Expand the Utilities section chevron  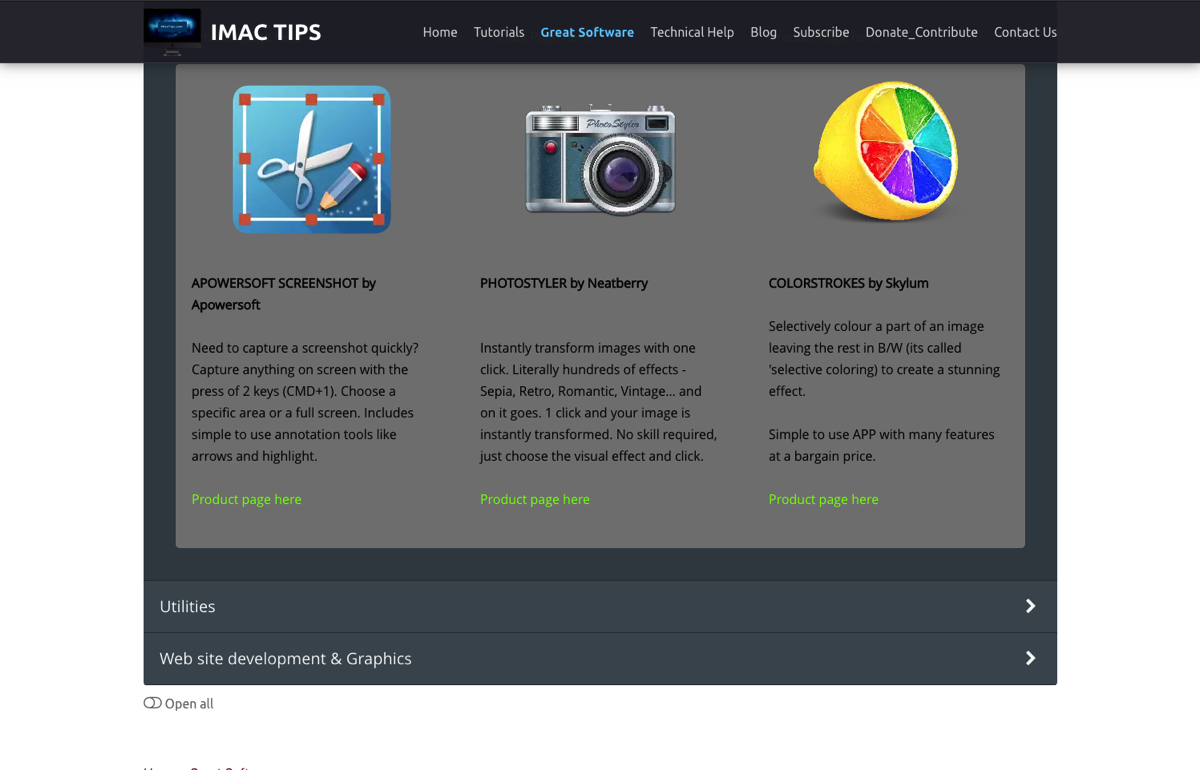point(1031,606)
